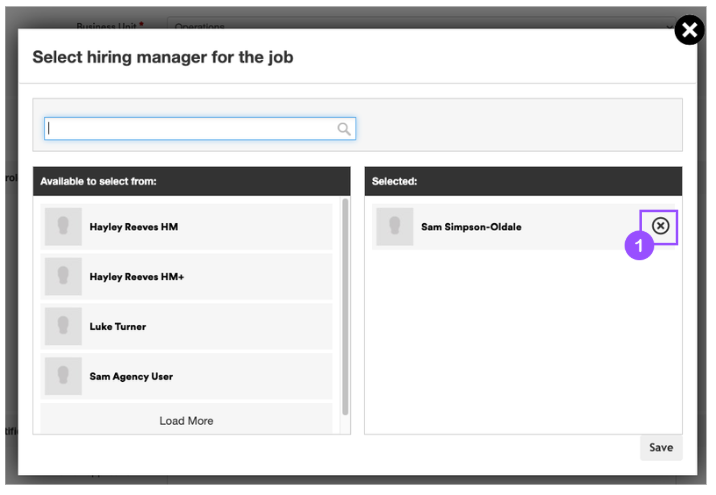Click the avatar next to Hayley Reeves HM
716x495 pixels.
[63, 227]
